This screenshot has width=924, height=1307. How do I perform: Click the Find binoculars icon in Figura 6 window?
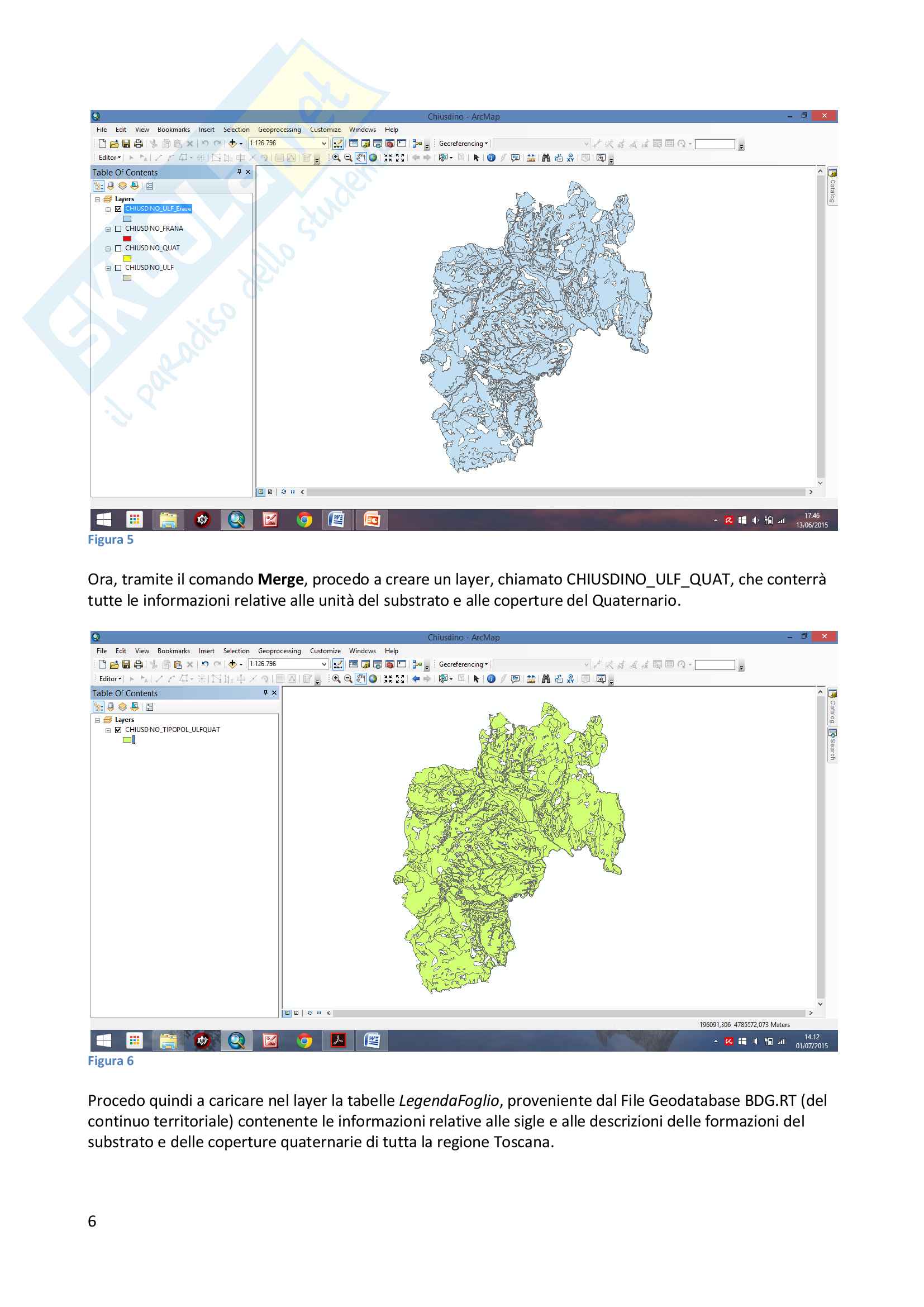click(546, 678)
